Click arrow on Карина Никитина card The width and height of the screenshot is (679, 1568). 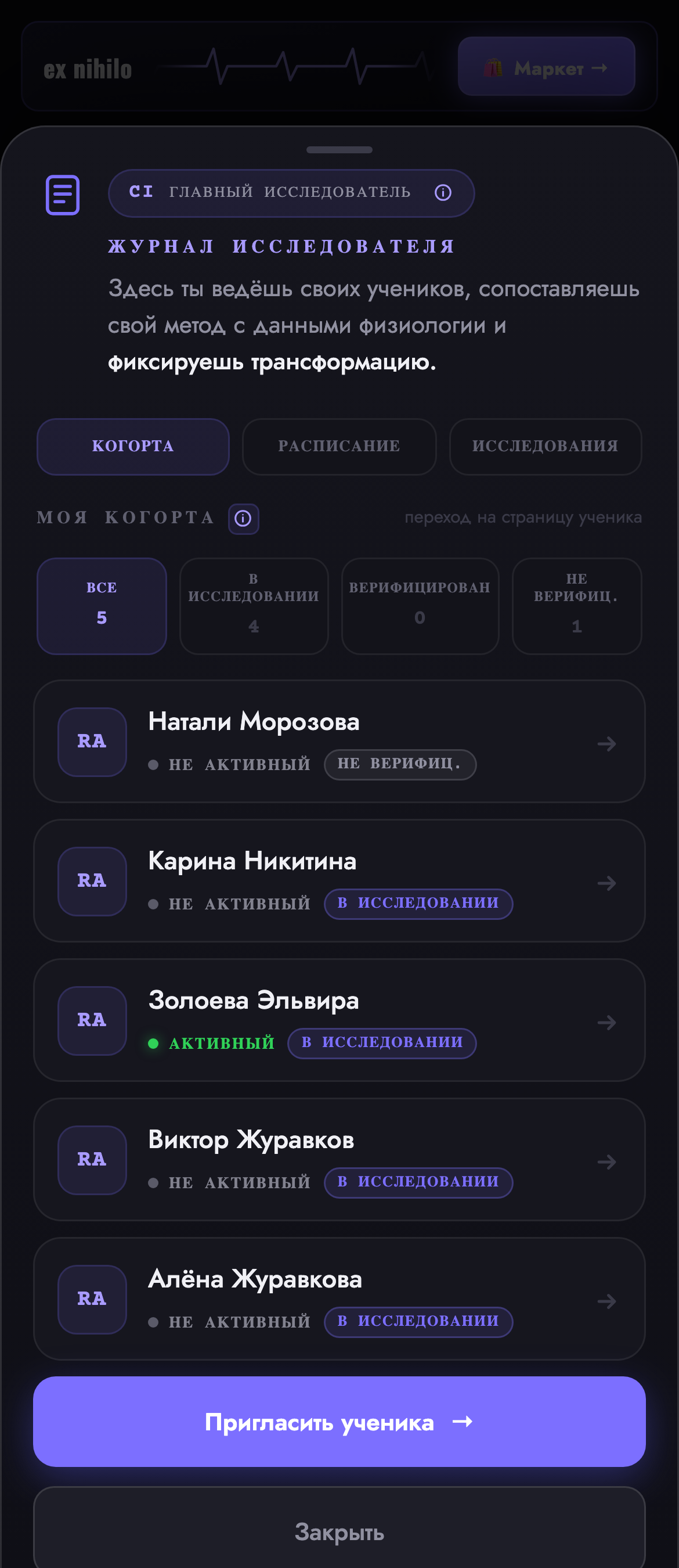[606, 883]
